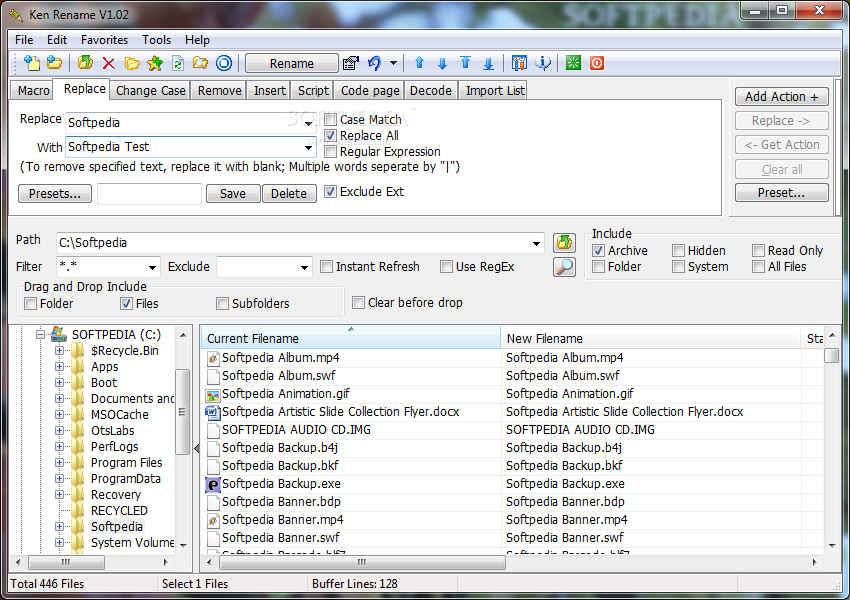Screen dimensions: 850x600
Task: Enable Clear before drop checkbox
Action: pos(358,302)
